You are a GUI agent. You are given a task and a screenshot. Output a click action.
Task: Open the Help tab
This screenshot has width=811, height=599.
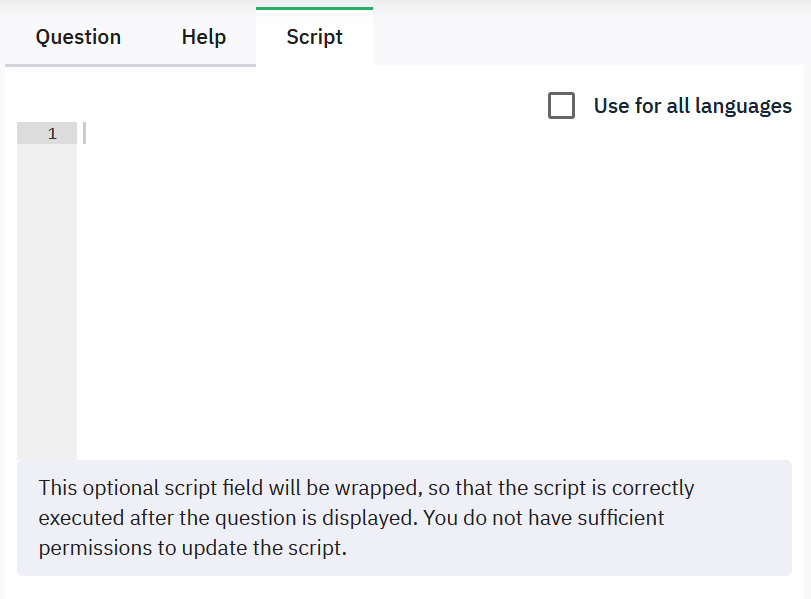(x=204, y=37)
